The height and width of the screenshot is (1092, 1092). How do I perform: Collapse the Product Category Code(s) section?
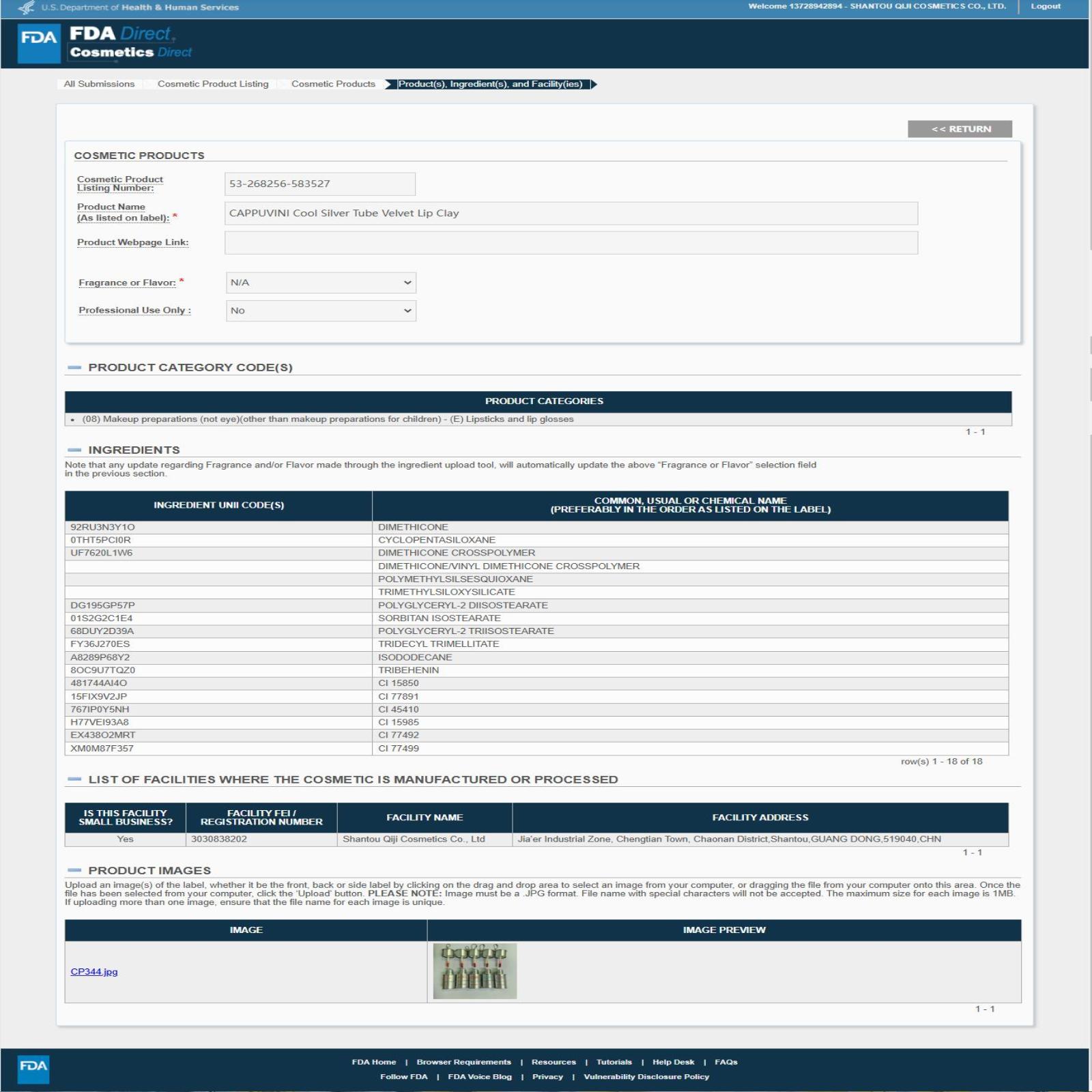74,367
